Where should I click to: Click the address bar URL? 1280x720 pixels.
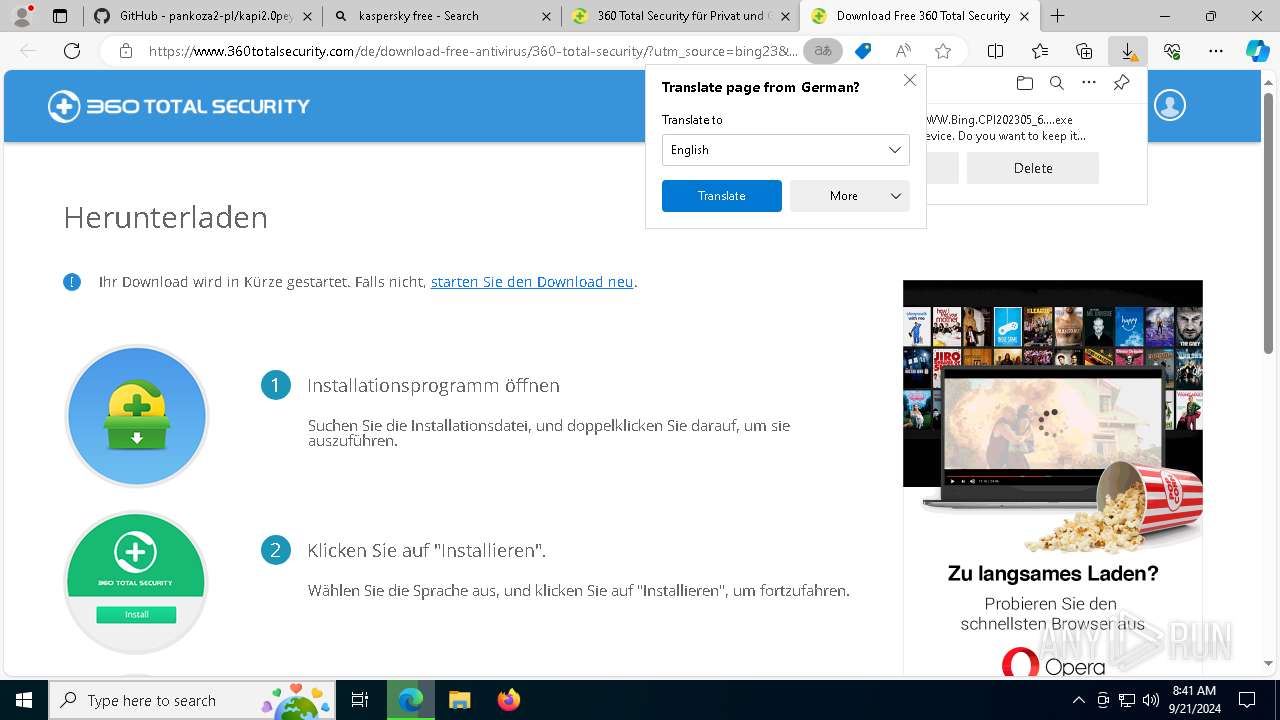tap(473, 51)
